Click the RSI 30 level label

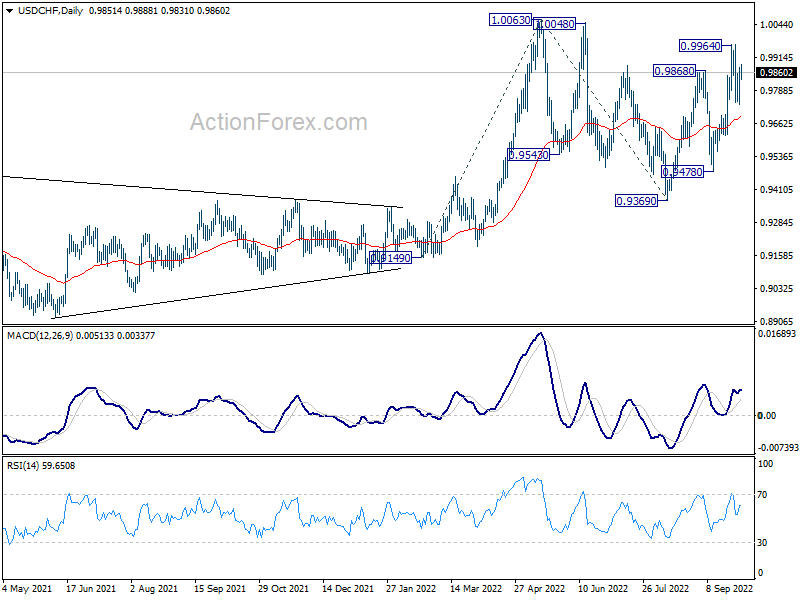coord(762,543)
